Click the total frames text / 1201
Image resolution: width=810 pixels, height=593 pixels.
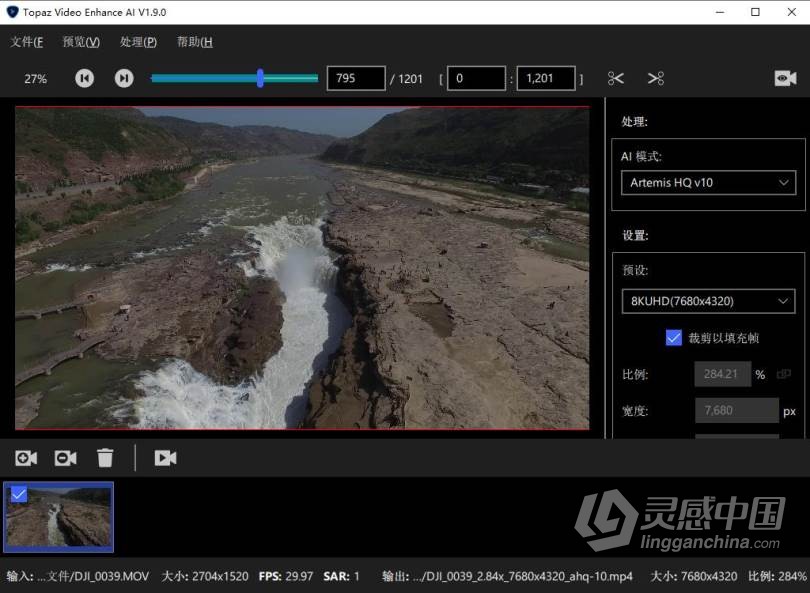[x=407, y=79]
